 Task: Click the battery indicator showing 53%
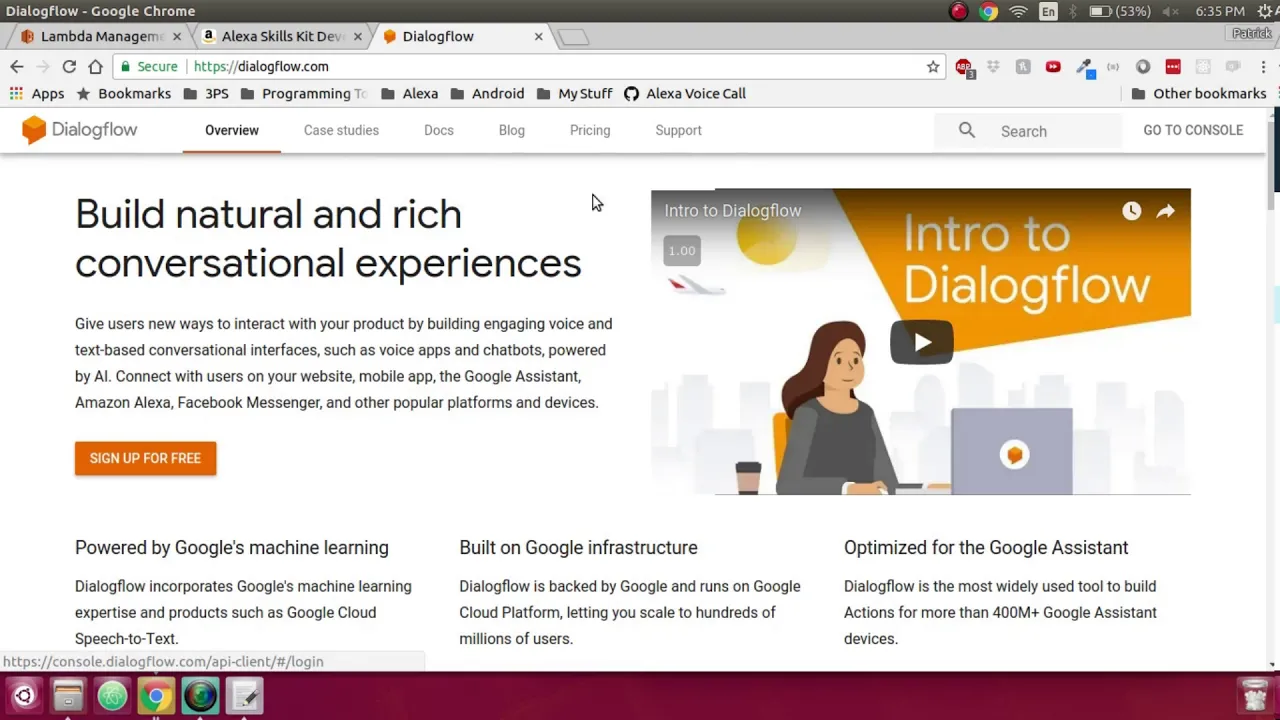[x=1120, y=11]
